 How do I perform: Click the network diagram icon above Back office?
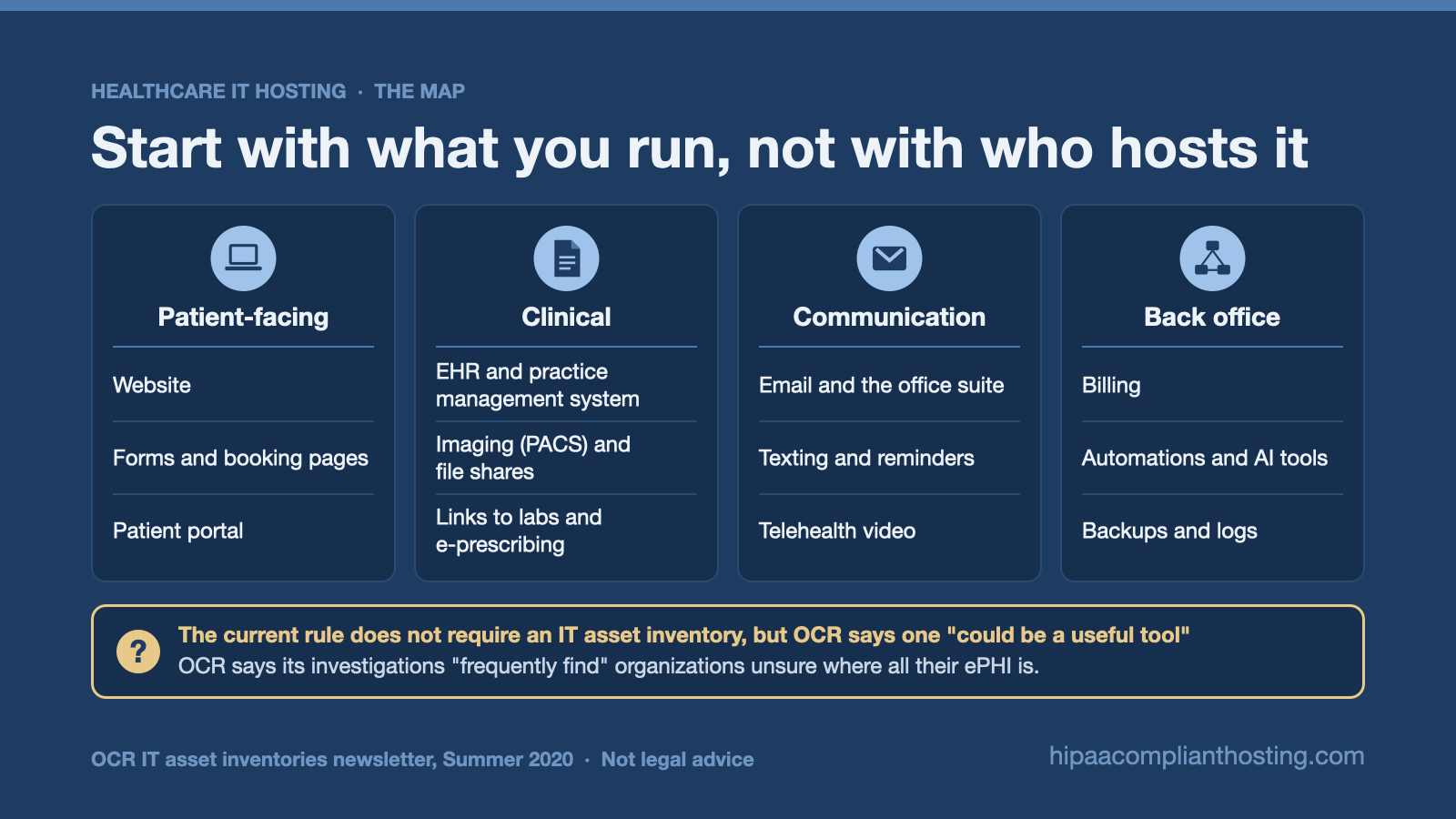1212,258
